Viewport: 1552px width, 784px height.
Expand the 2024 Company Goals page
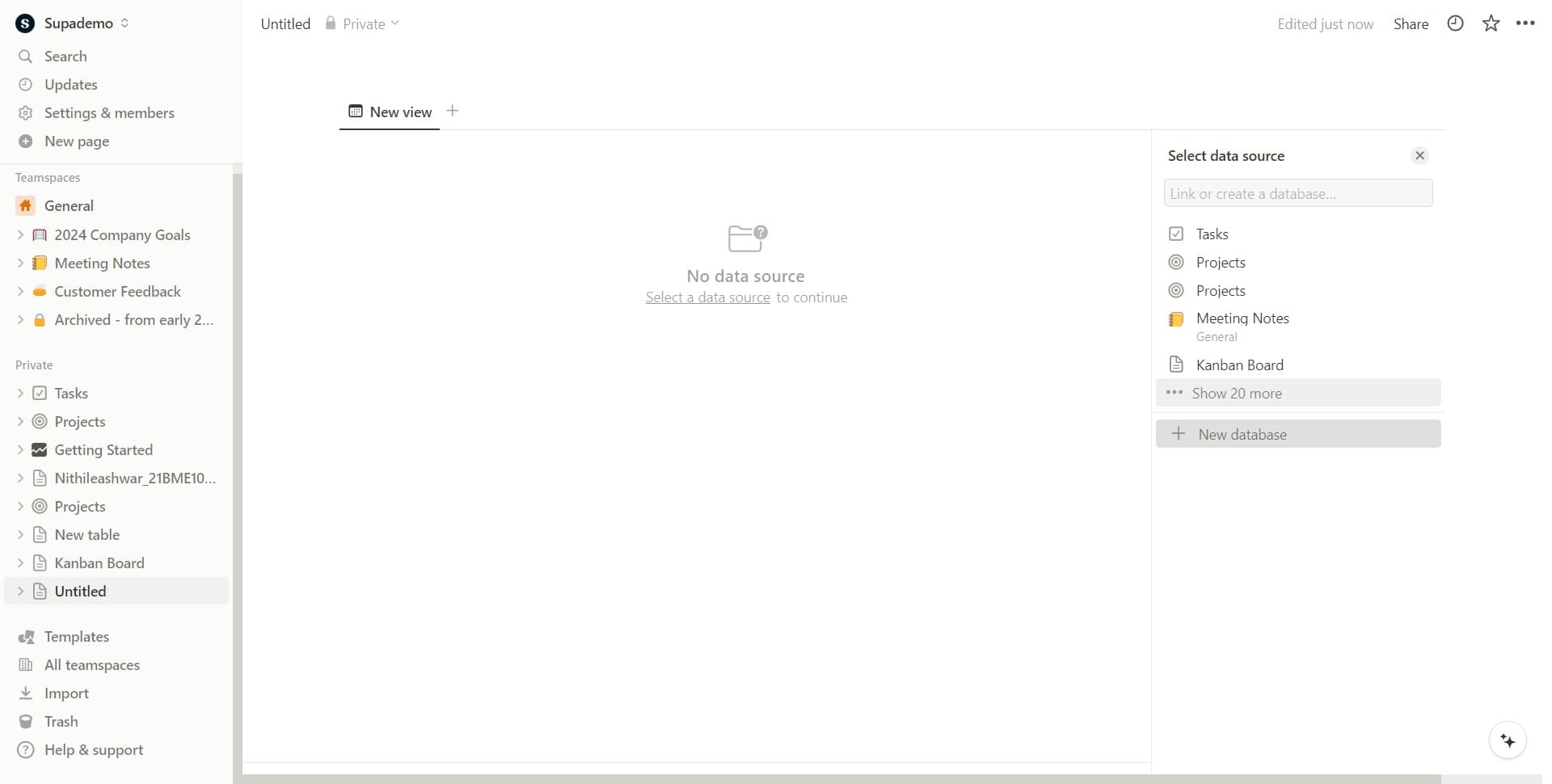point(20,234)
